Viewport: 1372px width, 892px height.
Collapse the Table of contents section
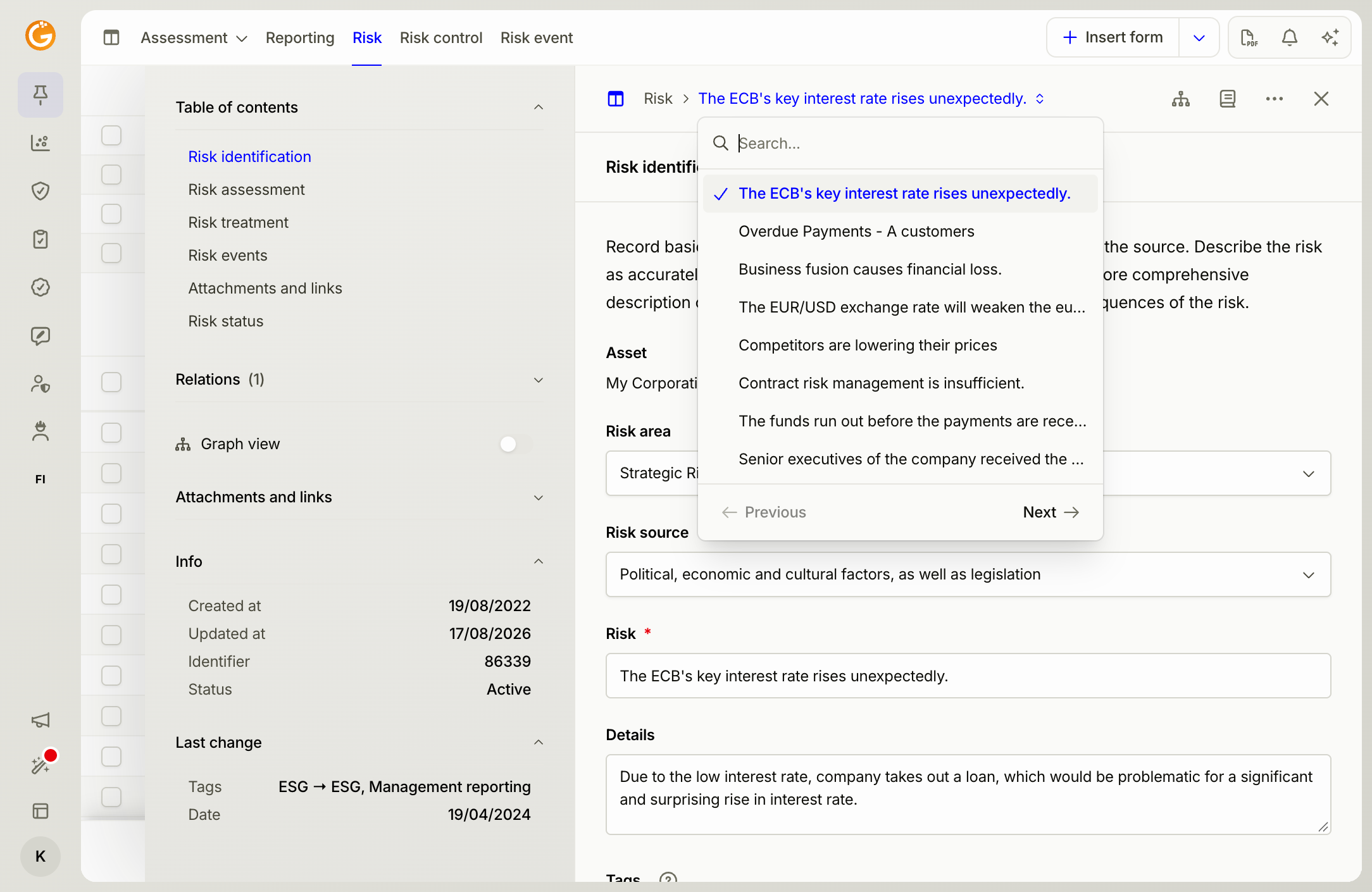[539, 108]
